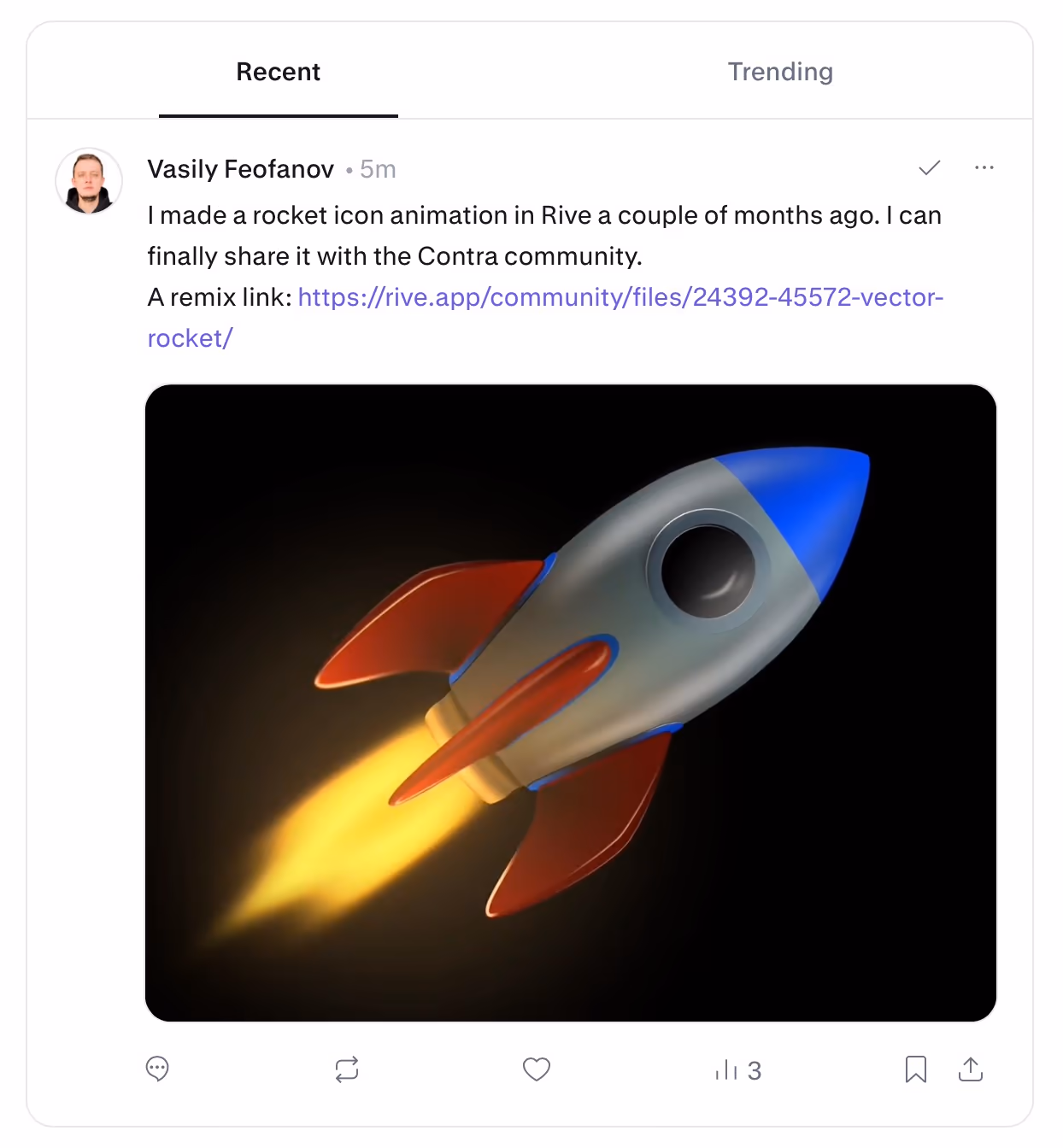The image size is (1063, 1148).
Task: Like the post with the heart icon
Action: coord(537,1069)
